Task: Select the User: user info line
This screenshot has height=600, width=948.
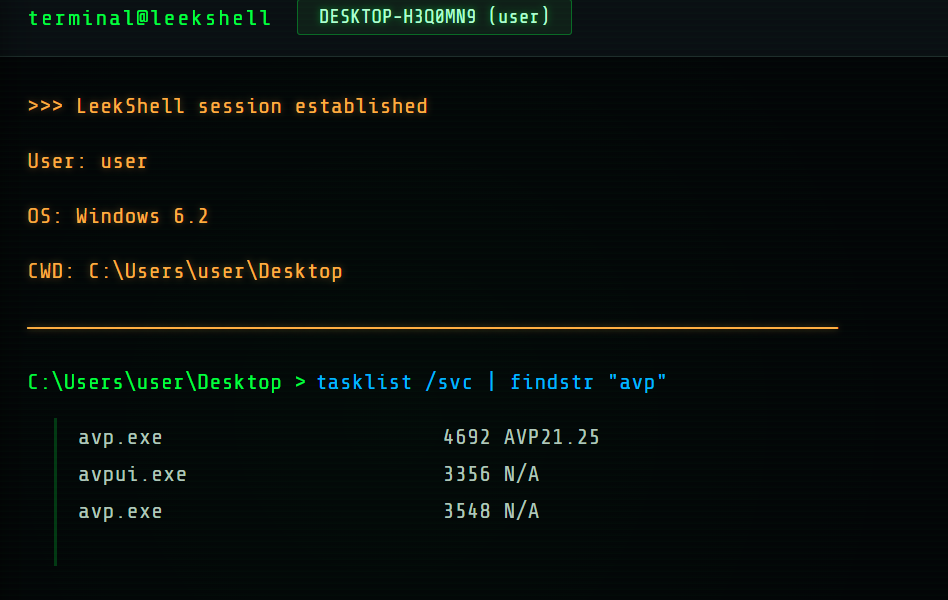Action: (88, 161)
